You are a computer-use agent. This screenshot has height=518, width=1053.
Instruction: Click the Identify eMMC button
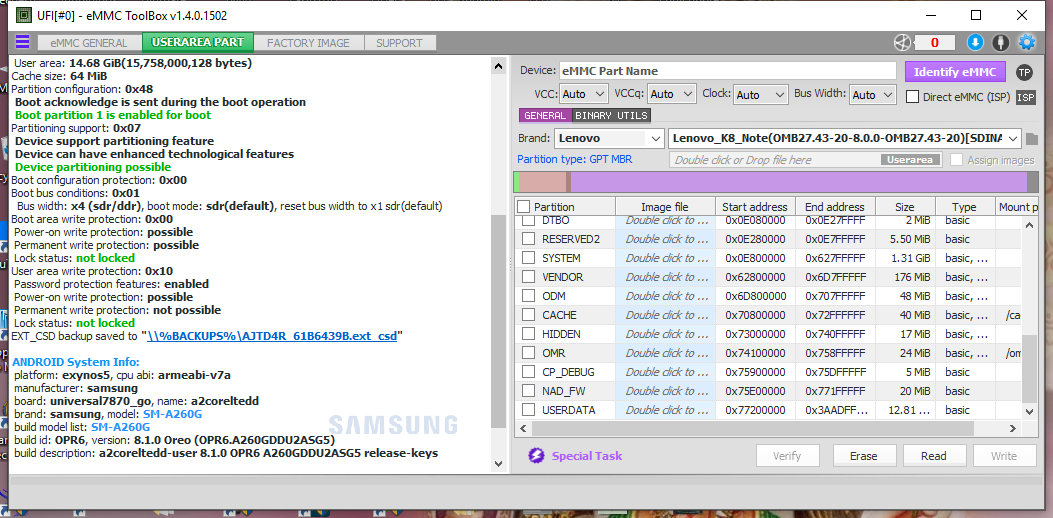(x=955, y=72)
